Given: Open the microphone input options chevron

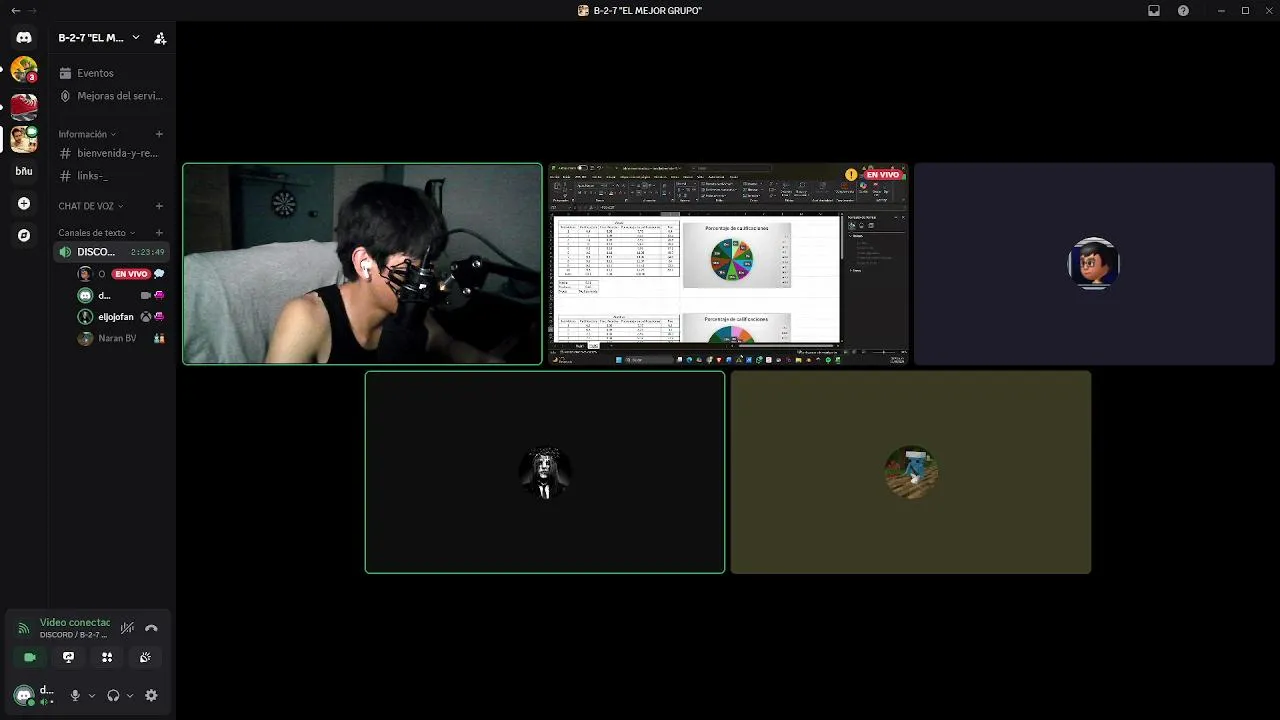Looking at the screenshot, I should (92, 695).
